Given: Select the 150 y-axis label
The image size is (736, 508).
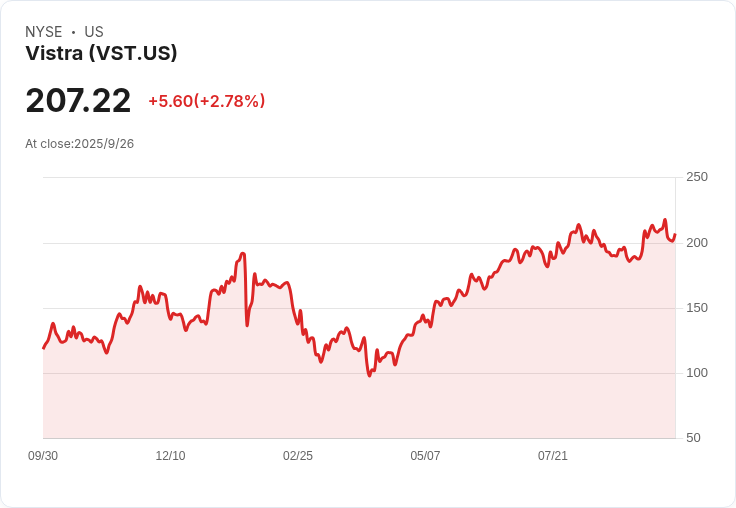Looking at the screenshot, I should point(696,308).
